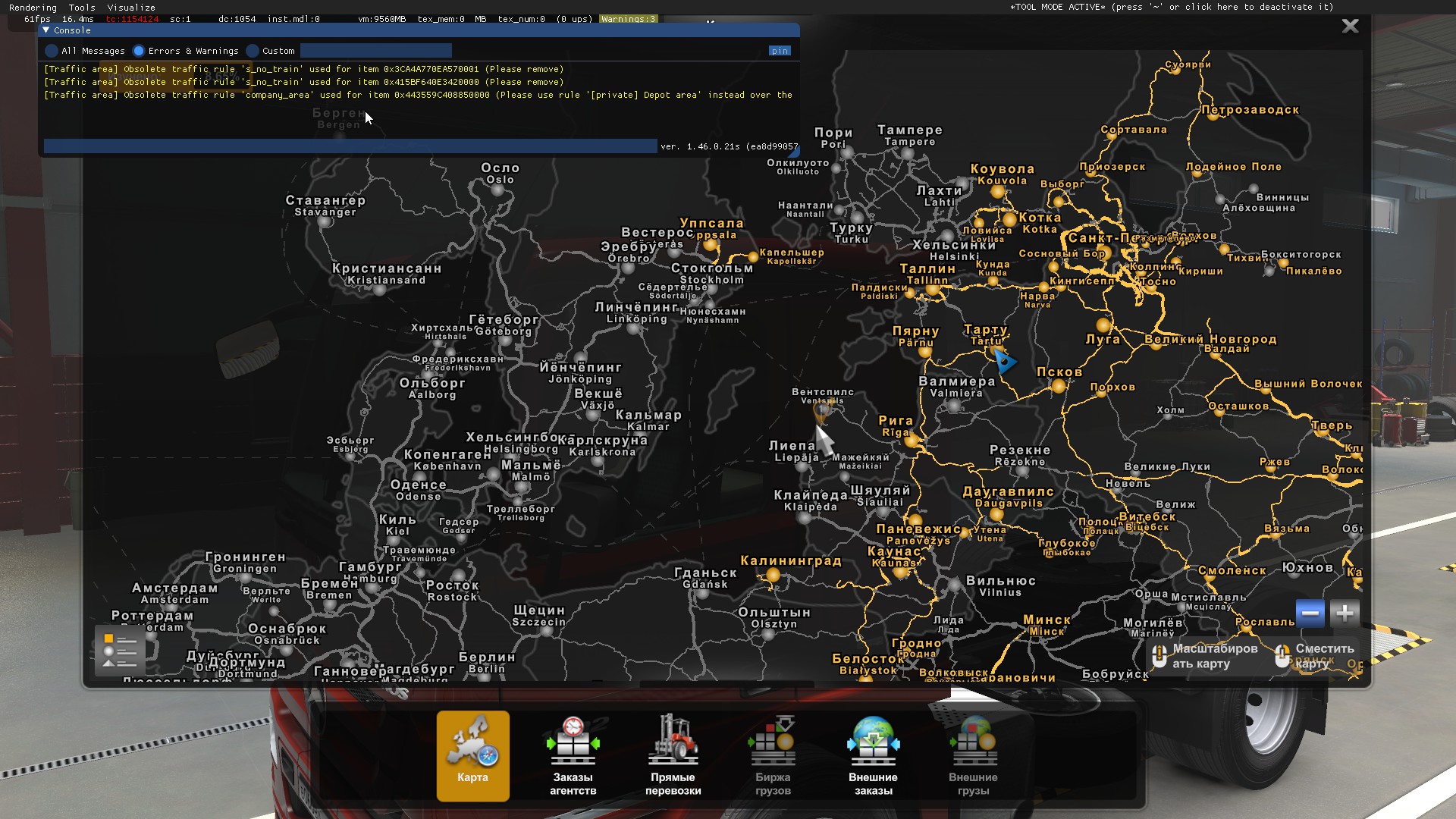Screen dimensions: 1456x819
Task: Click the Тампере Tampere city label
Action: (x=910, y=135)
